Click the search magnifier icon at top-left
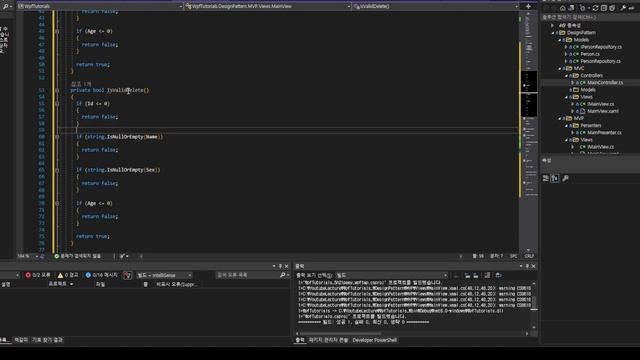Viewport: 640px width, 360px height. coord(6,6)
